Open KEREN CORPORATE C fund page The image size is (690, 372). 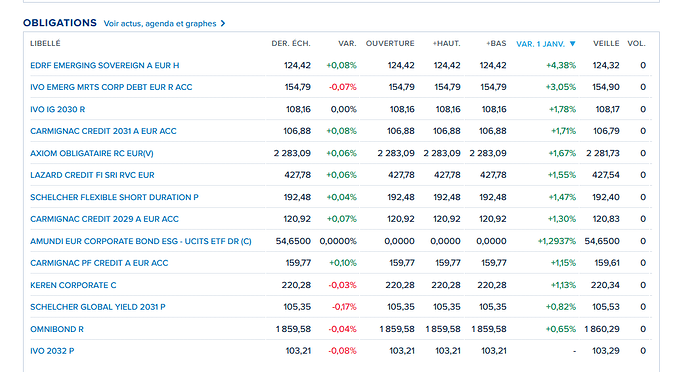pos(73,285)
